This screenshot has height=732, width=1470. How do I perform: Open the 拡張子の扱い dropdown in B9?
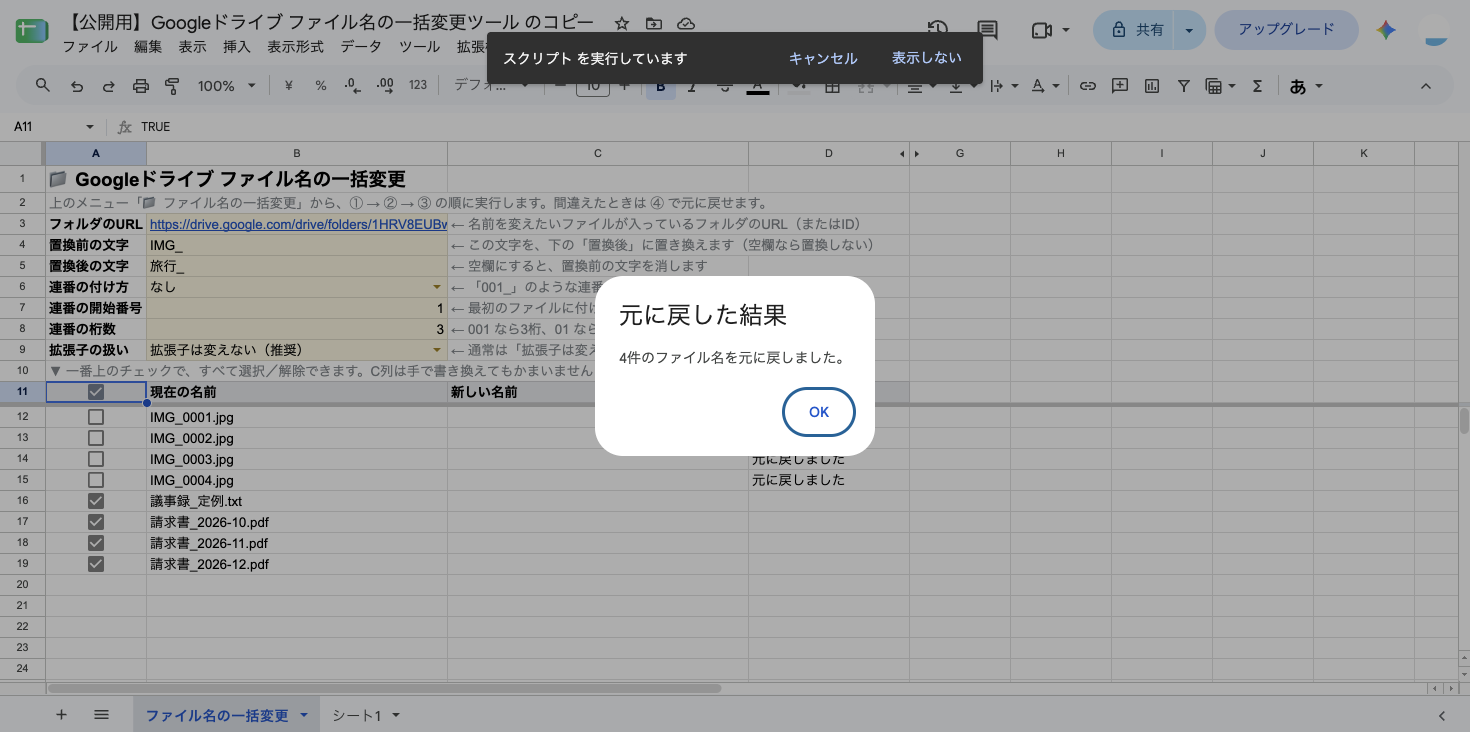point(437,350)
